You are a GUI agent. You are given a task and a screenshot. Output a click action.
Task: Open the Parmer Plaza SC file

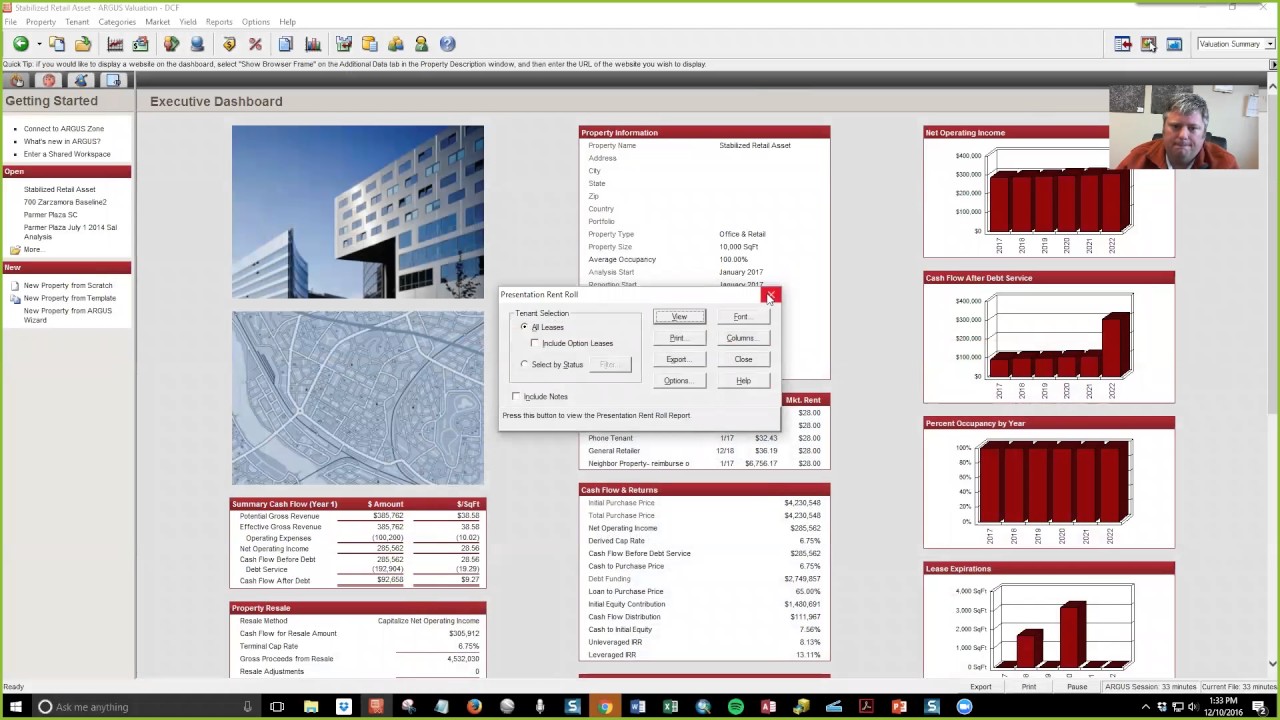[50, 215]
